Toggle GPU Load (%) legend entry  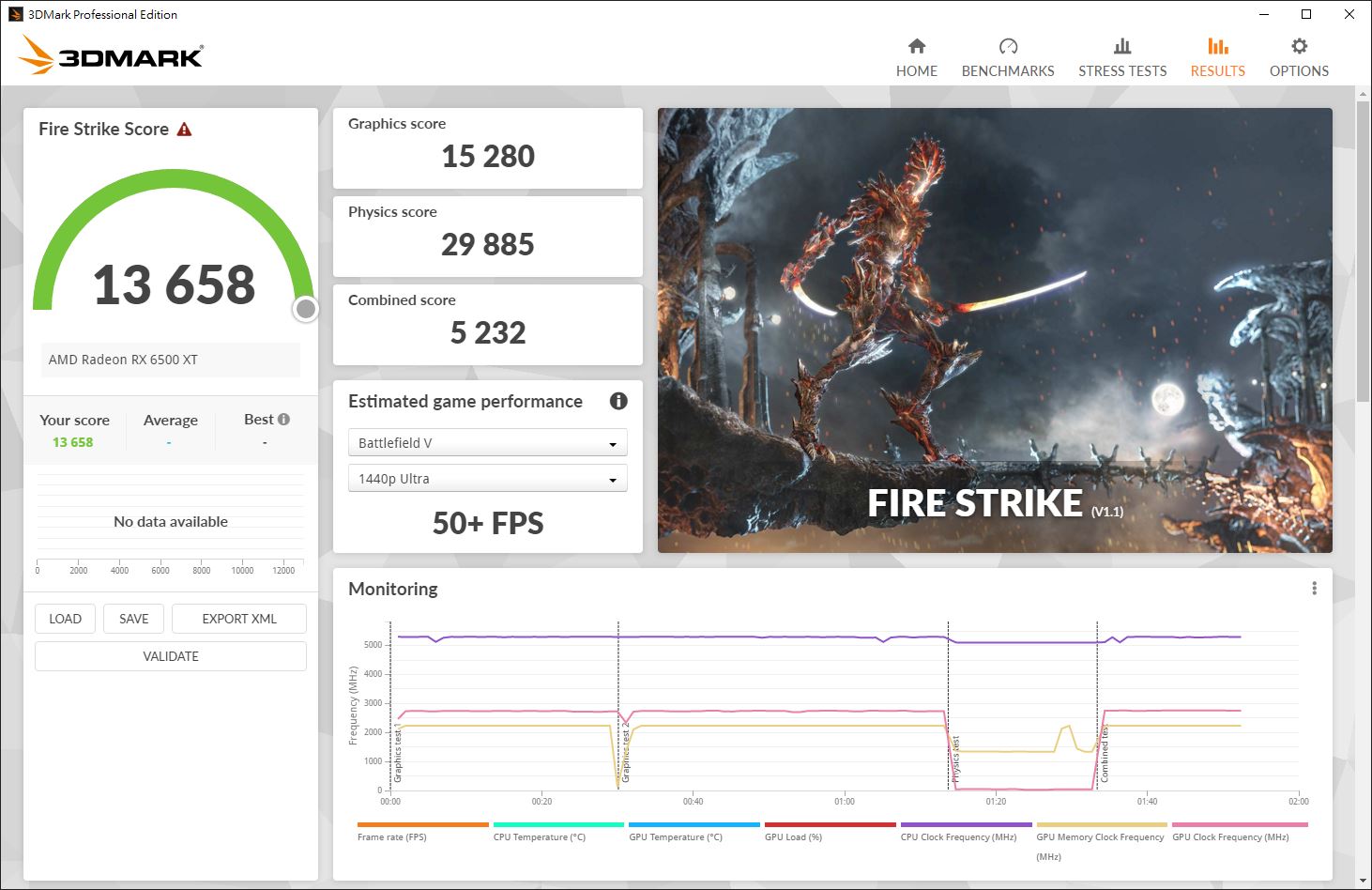[830, 832]
